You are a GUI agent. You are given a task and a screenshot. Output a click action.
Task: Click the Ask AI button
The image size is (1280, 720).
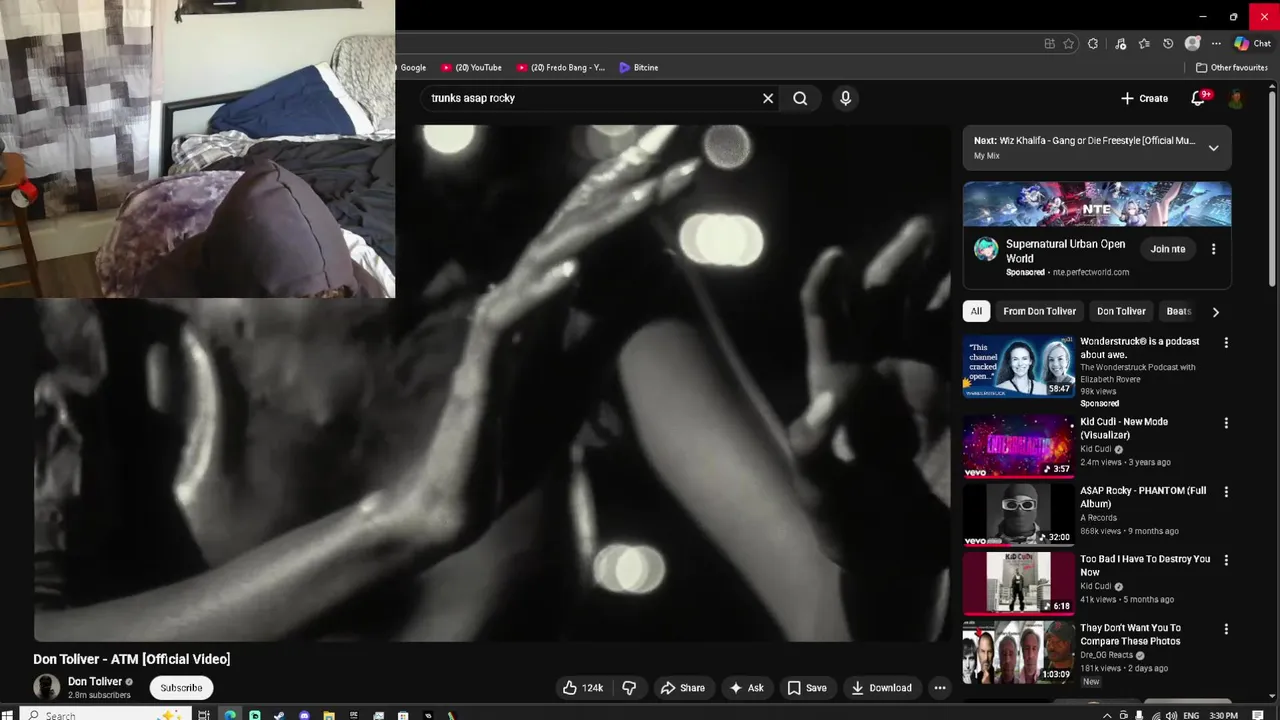pyautogui.click(x=746, y=688)
